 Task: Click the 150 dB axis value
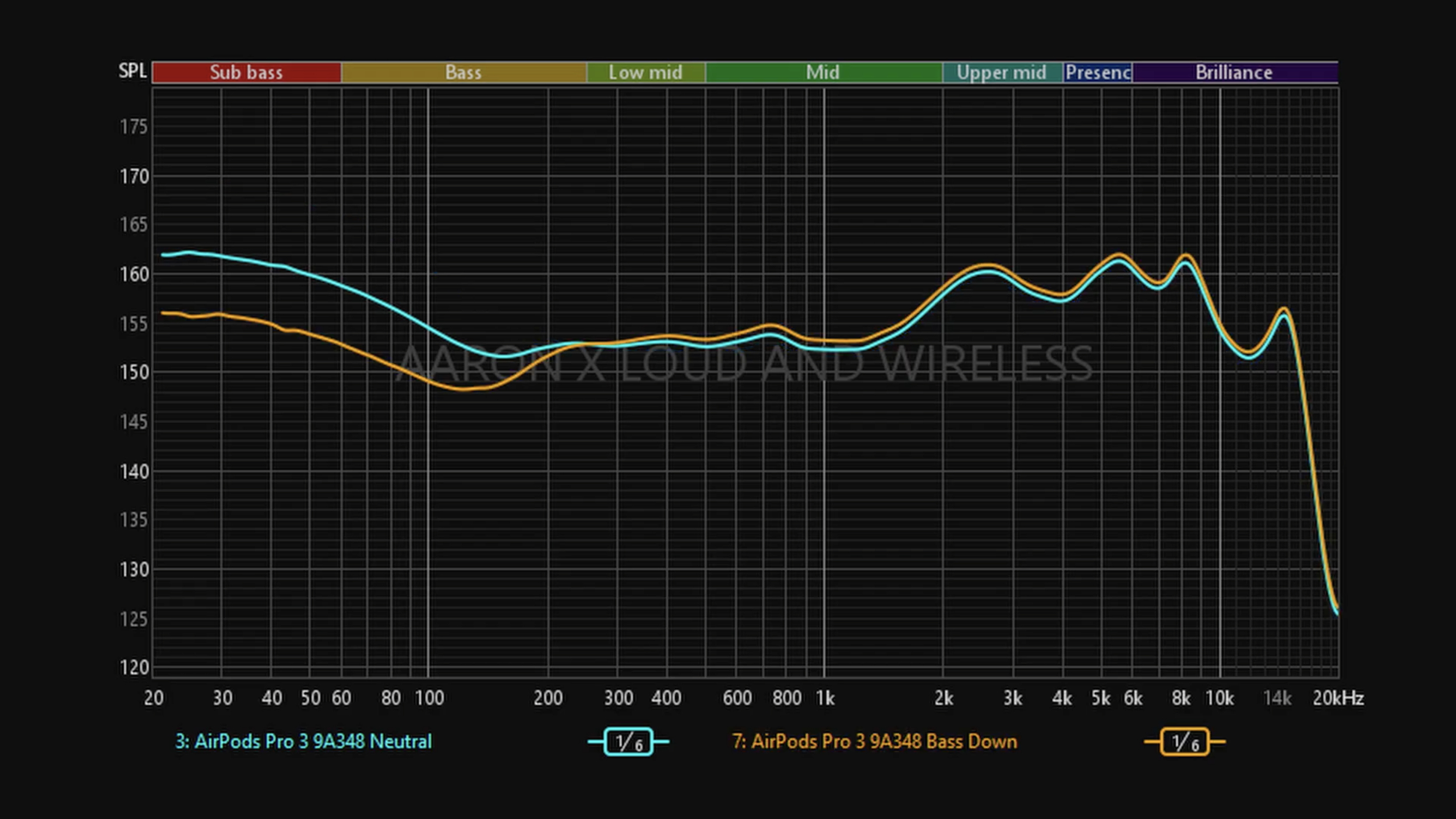[x=134, y=373]
